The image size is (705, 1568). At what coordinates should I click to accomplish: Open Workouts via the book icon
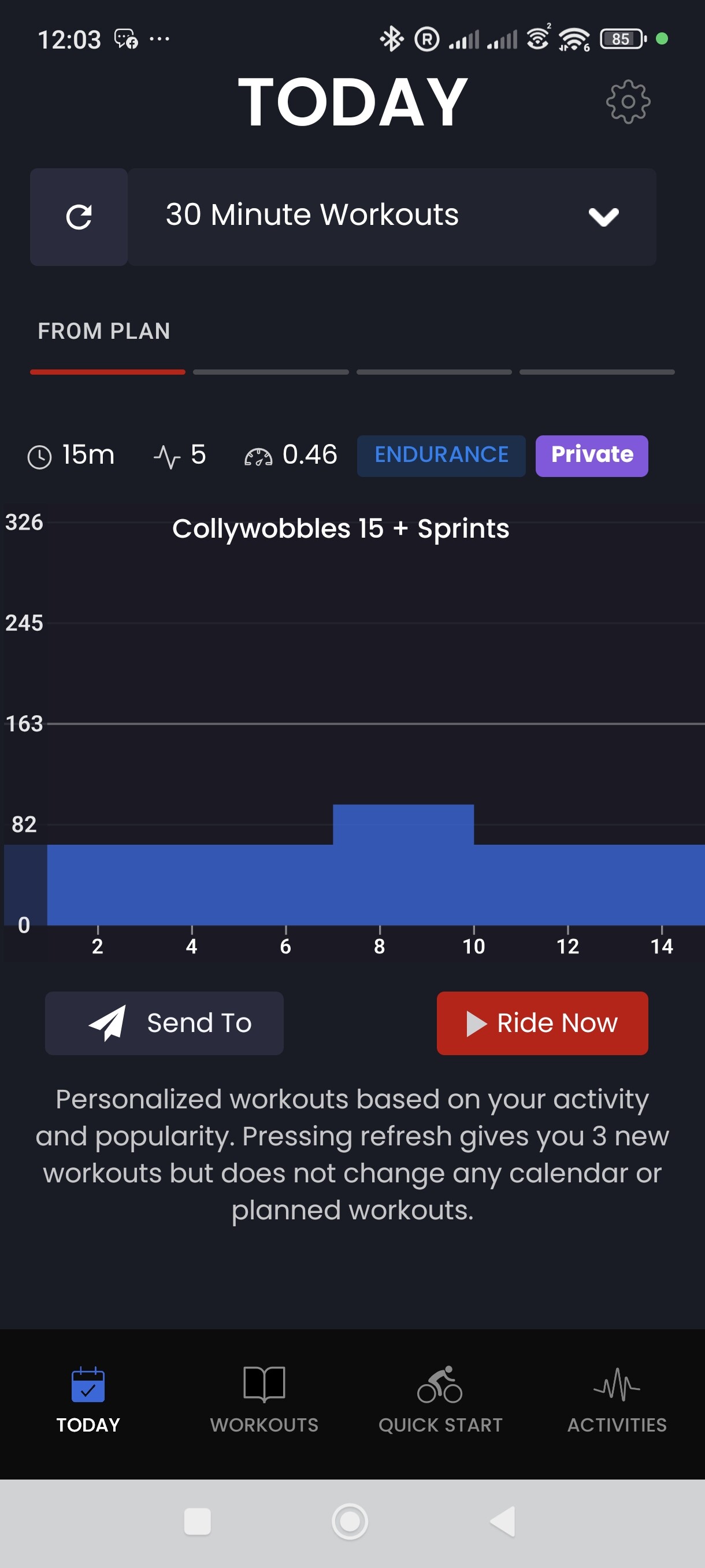click(x=264, y=1385)
